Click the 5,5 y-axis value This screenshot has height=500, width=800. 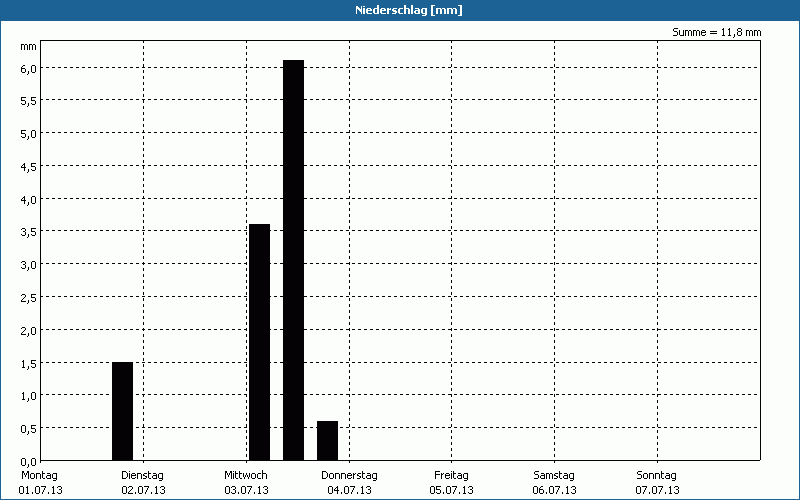[29, 102]
